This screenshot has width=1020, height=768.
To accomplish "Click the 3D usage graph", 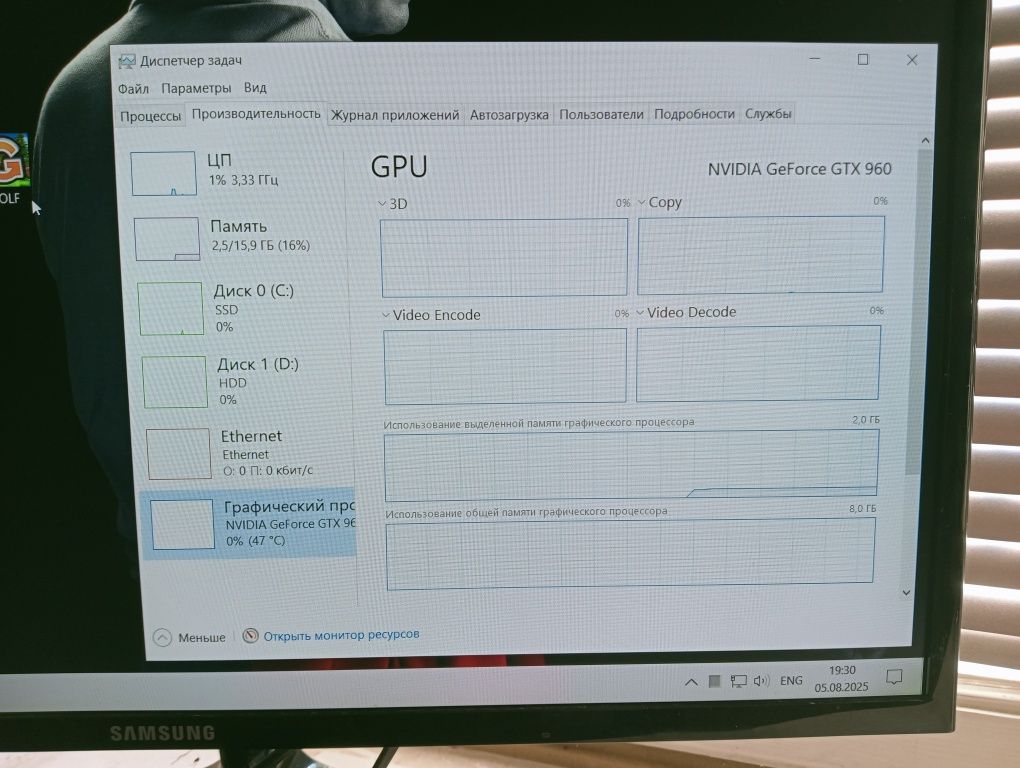I will coord(504,258).
